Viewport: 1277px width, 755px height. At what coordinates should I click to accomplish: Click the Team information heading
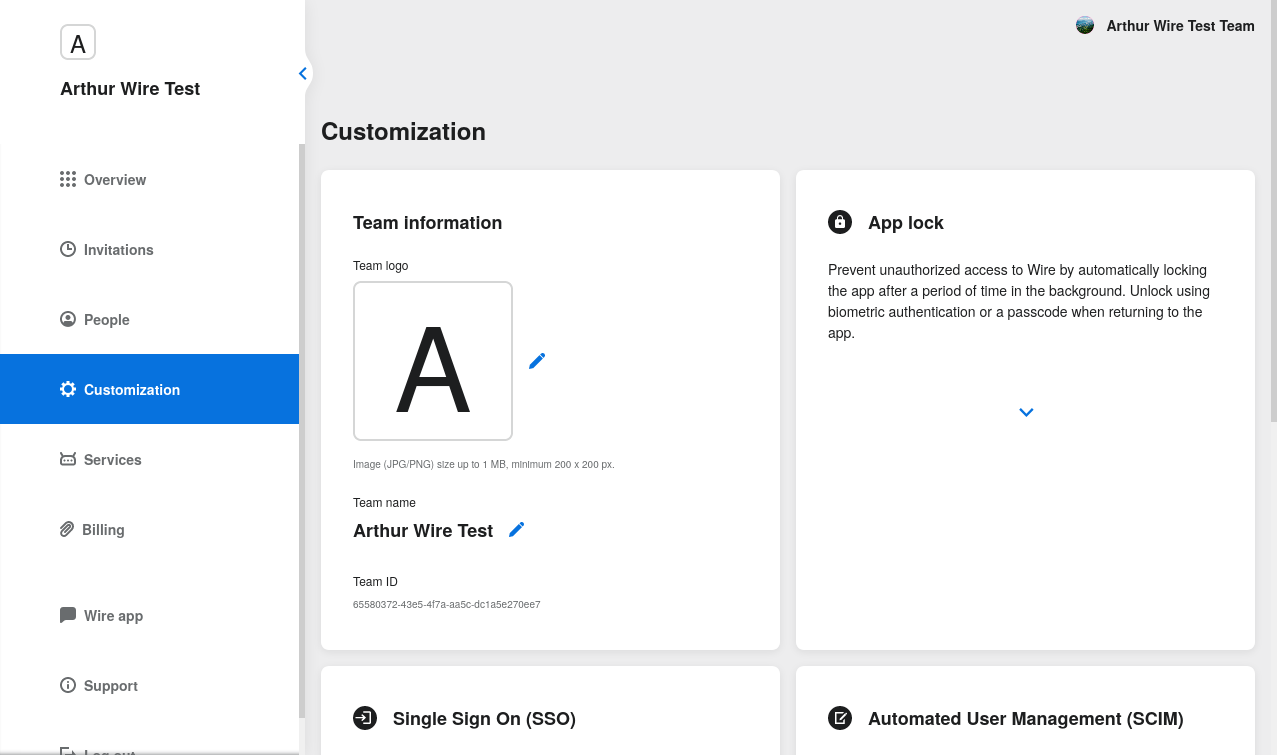[428, 223]
